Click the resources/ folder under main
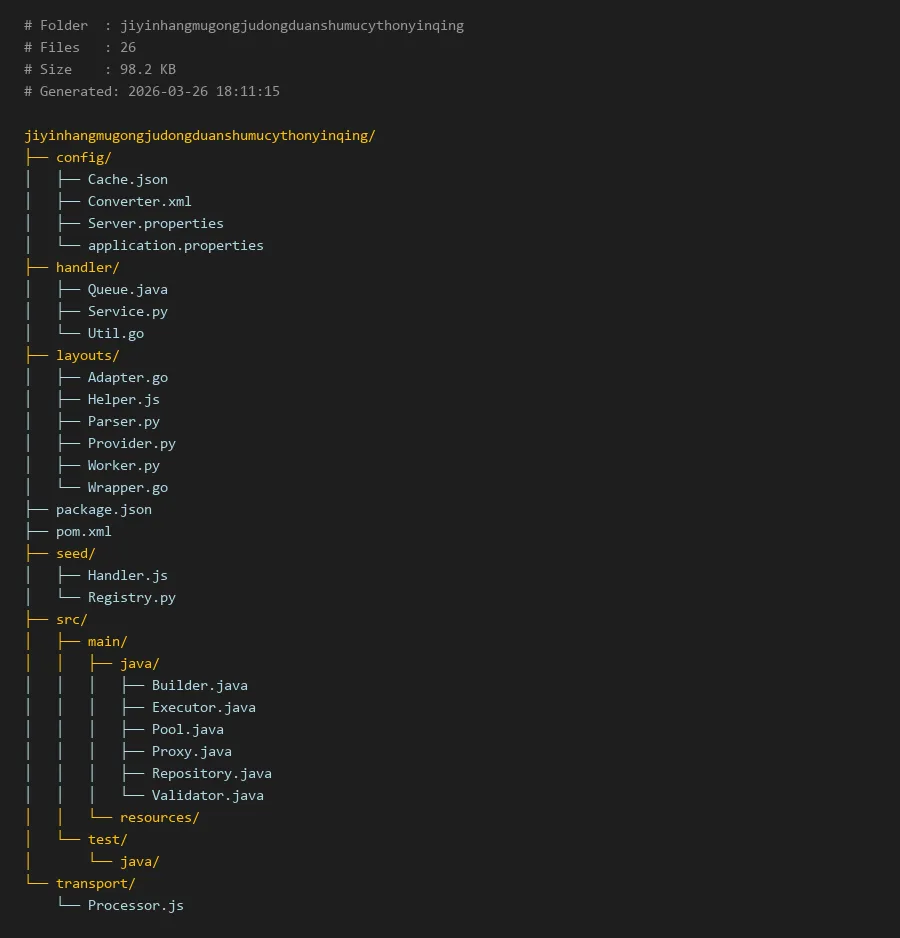Image resolution: width=900 pixels, height=938 pixels. (159, 818)
